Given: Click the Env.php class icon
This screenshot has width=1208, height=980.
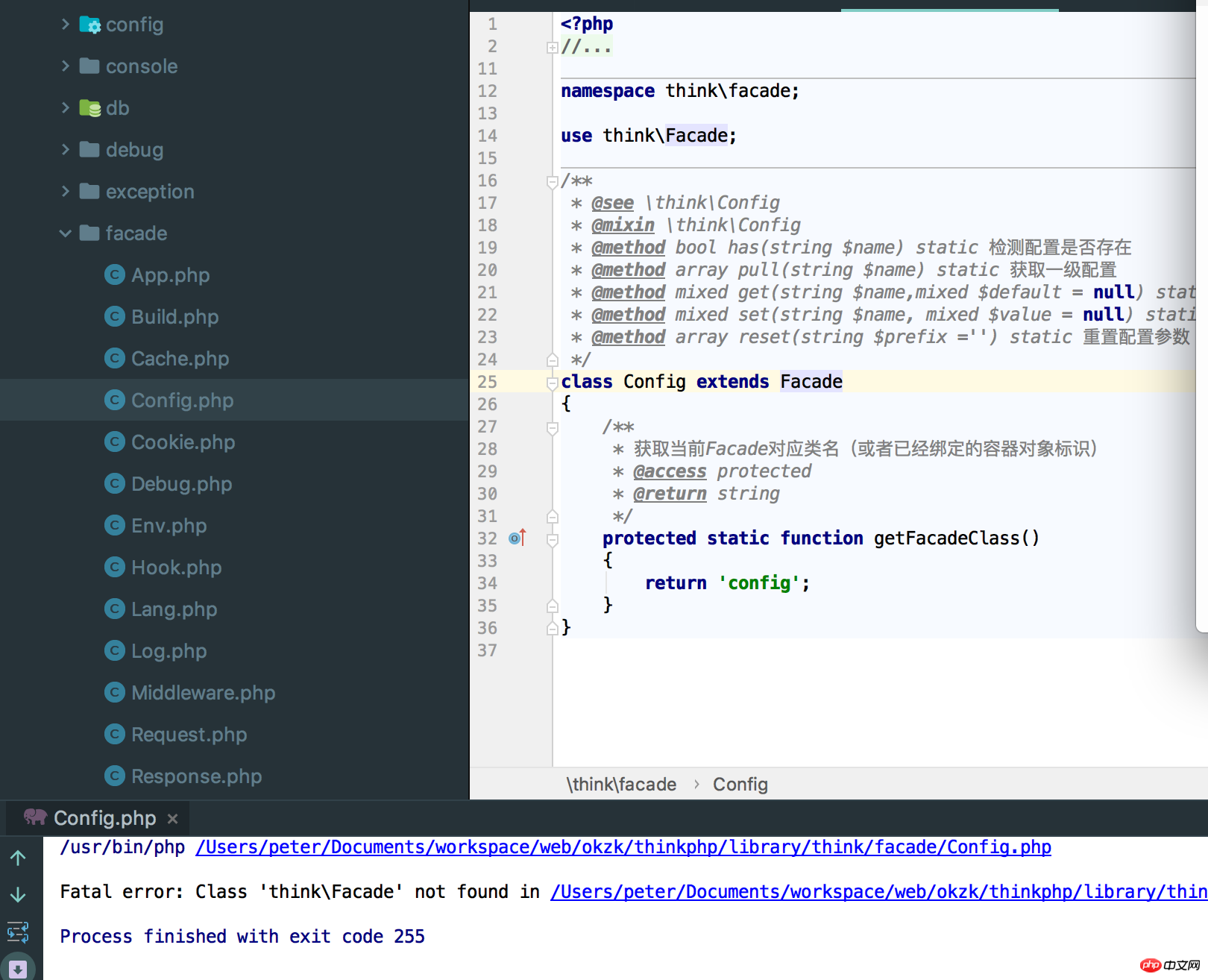Looking at the screenshot, I should click(114, 526).
